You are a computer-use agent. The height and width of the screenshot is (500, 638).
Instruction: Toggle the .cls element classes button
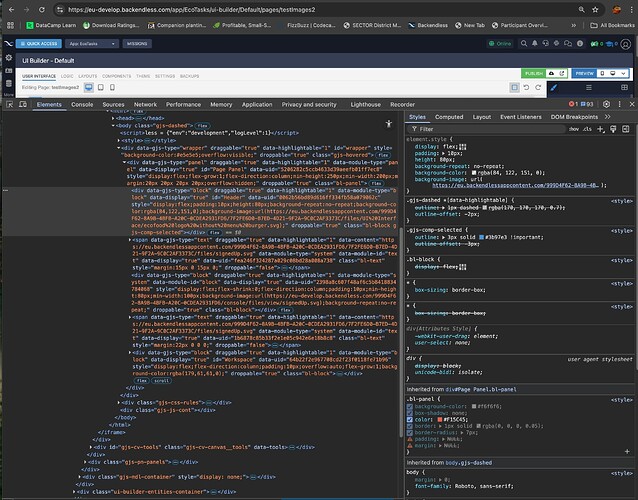point(585,129)
